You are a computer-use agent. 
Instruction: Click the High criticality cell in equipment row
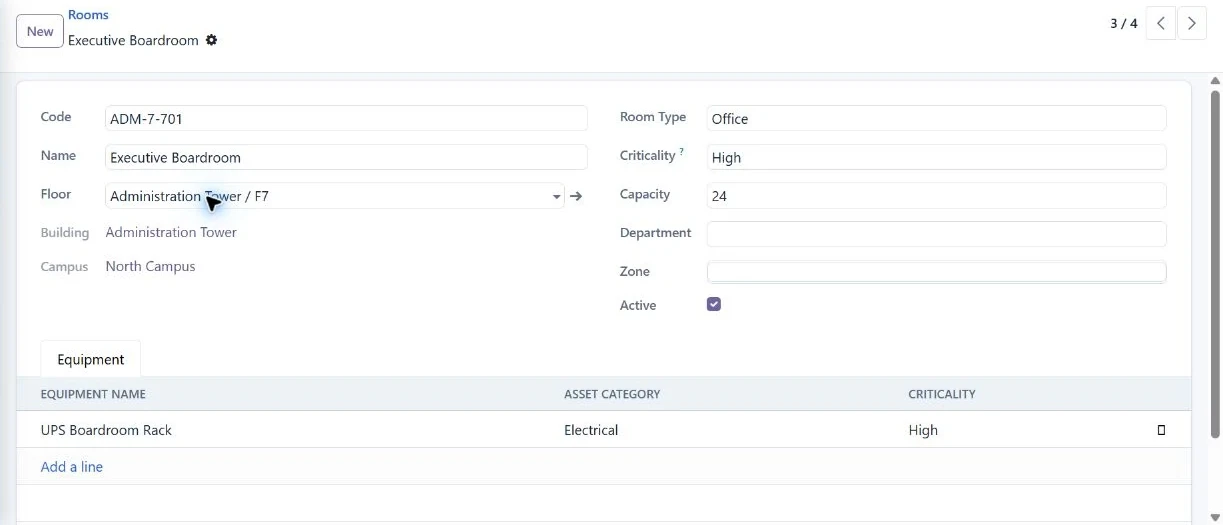[923, 430]
